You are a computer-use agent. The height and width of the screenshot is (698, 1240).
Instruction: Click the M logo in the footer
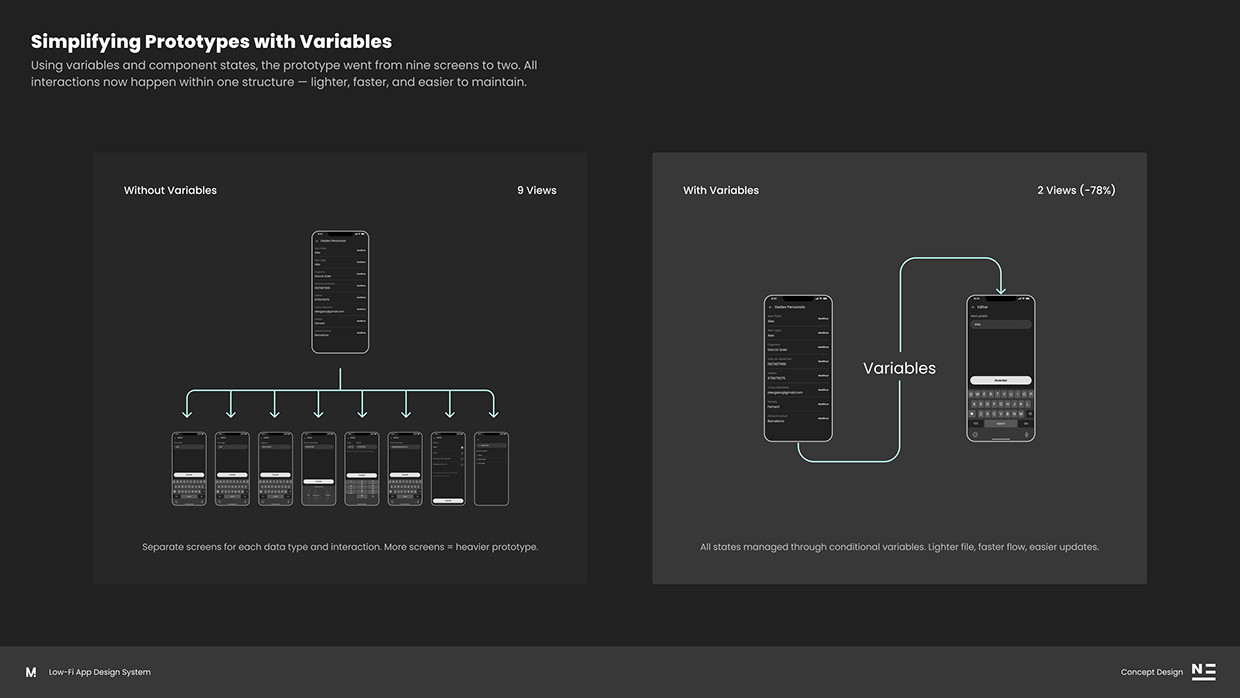31,672
